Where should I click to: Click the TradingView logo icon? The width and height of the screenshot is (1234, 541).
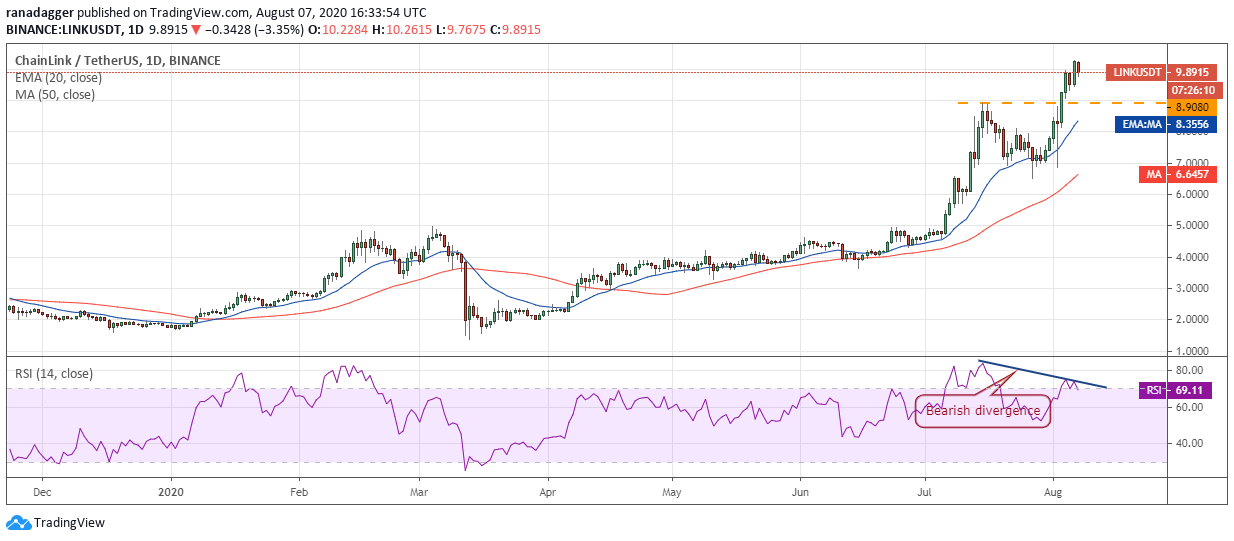(18, 523)
